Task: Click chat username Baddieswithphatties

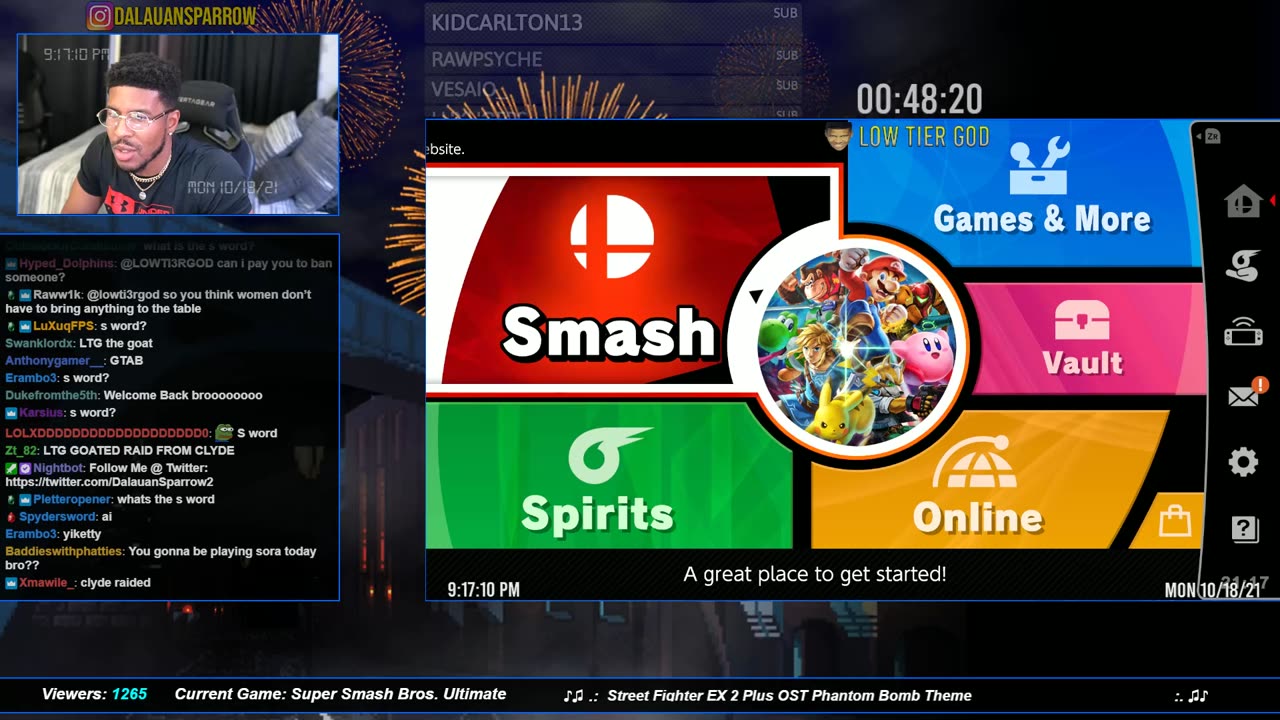Action: coord(64,551)
